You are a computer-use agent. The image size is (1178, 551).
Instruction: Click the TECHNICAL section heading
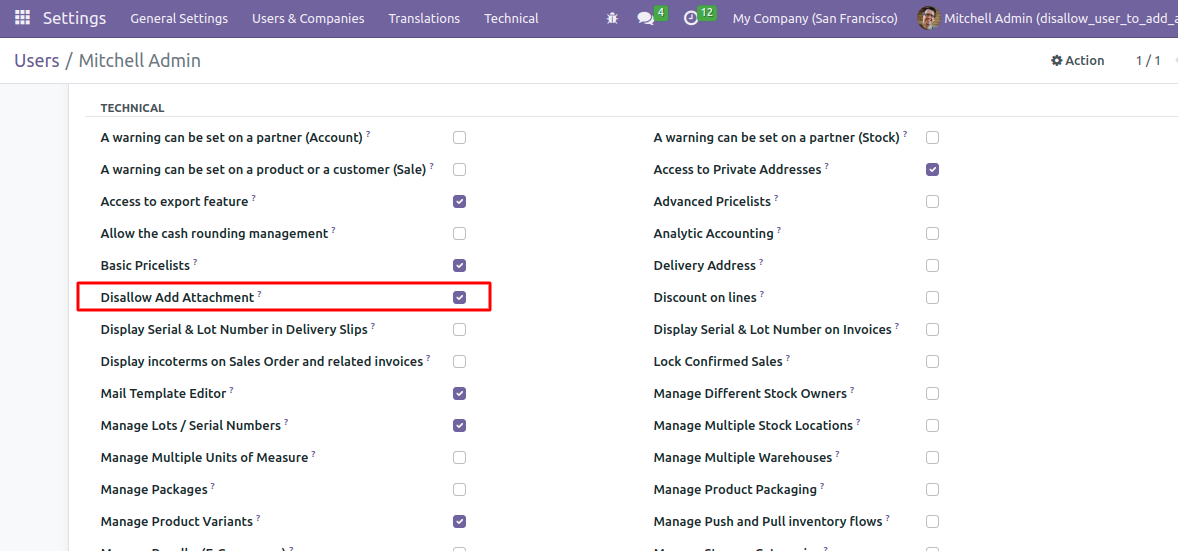132,108
